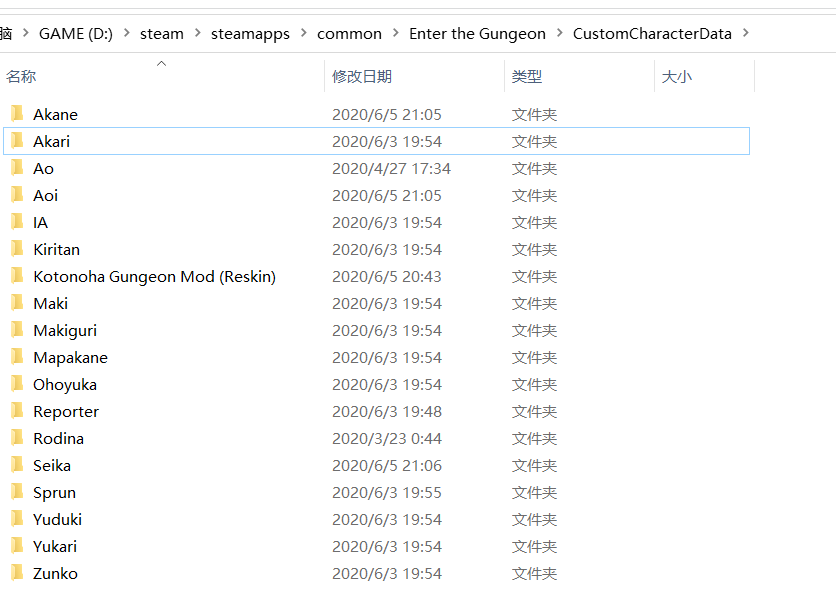Viewport: 836px width, 616px height.
Task: Expand the chevron after GAME (D:)
Action: pos(126,33)
